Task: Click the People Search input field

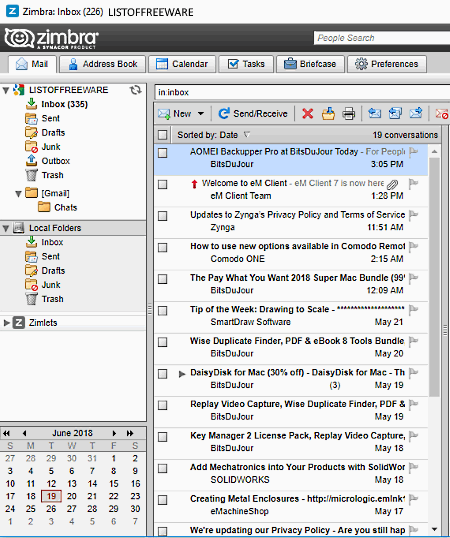Action: 381,38
